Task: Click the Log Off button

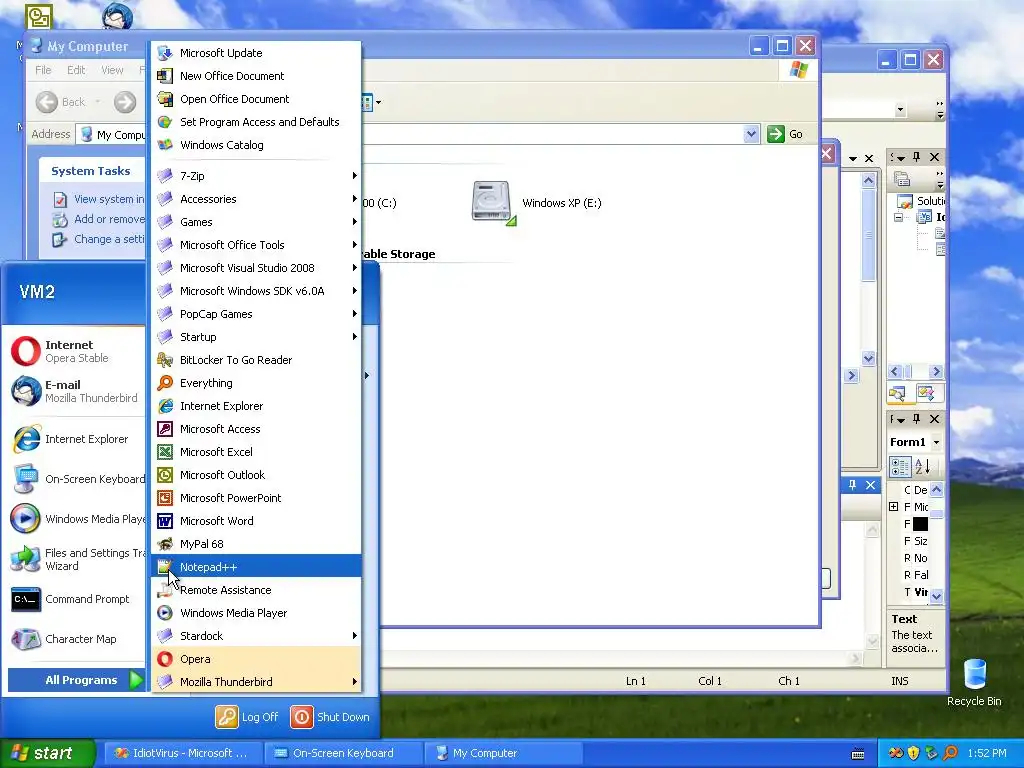Action: pos(248,716)
